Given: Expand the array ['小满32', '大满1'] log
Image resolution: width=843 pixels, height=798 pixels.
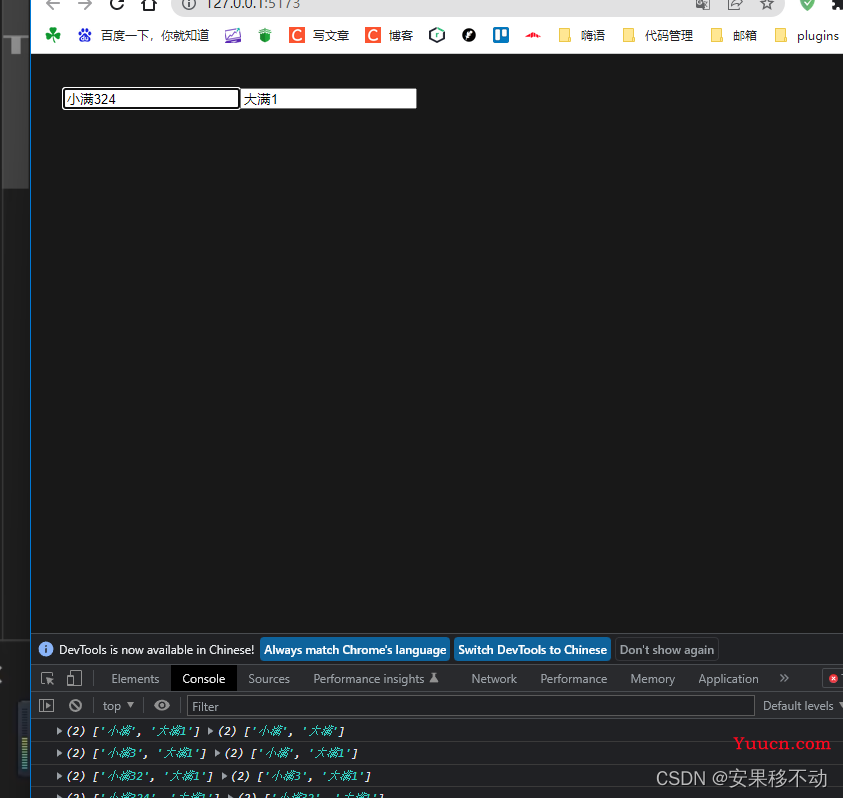Looking at the screenshot, I should [59, 776].
